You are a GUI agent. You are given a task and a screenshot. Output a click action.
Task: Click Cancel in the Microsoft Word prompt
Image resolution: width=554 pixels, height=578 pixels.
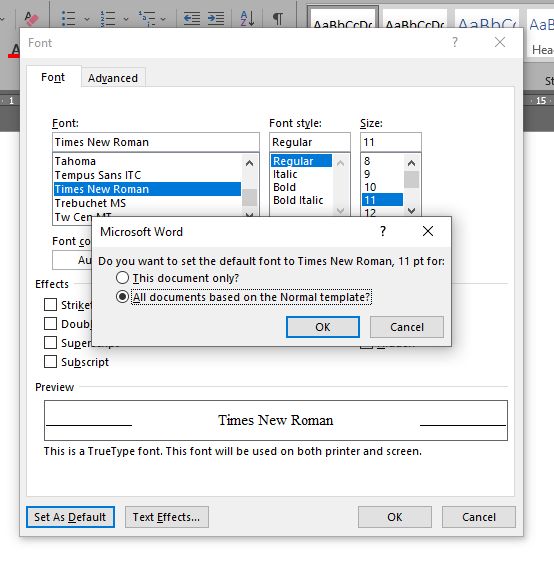[x=407, y=327]
